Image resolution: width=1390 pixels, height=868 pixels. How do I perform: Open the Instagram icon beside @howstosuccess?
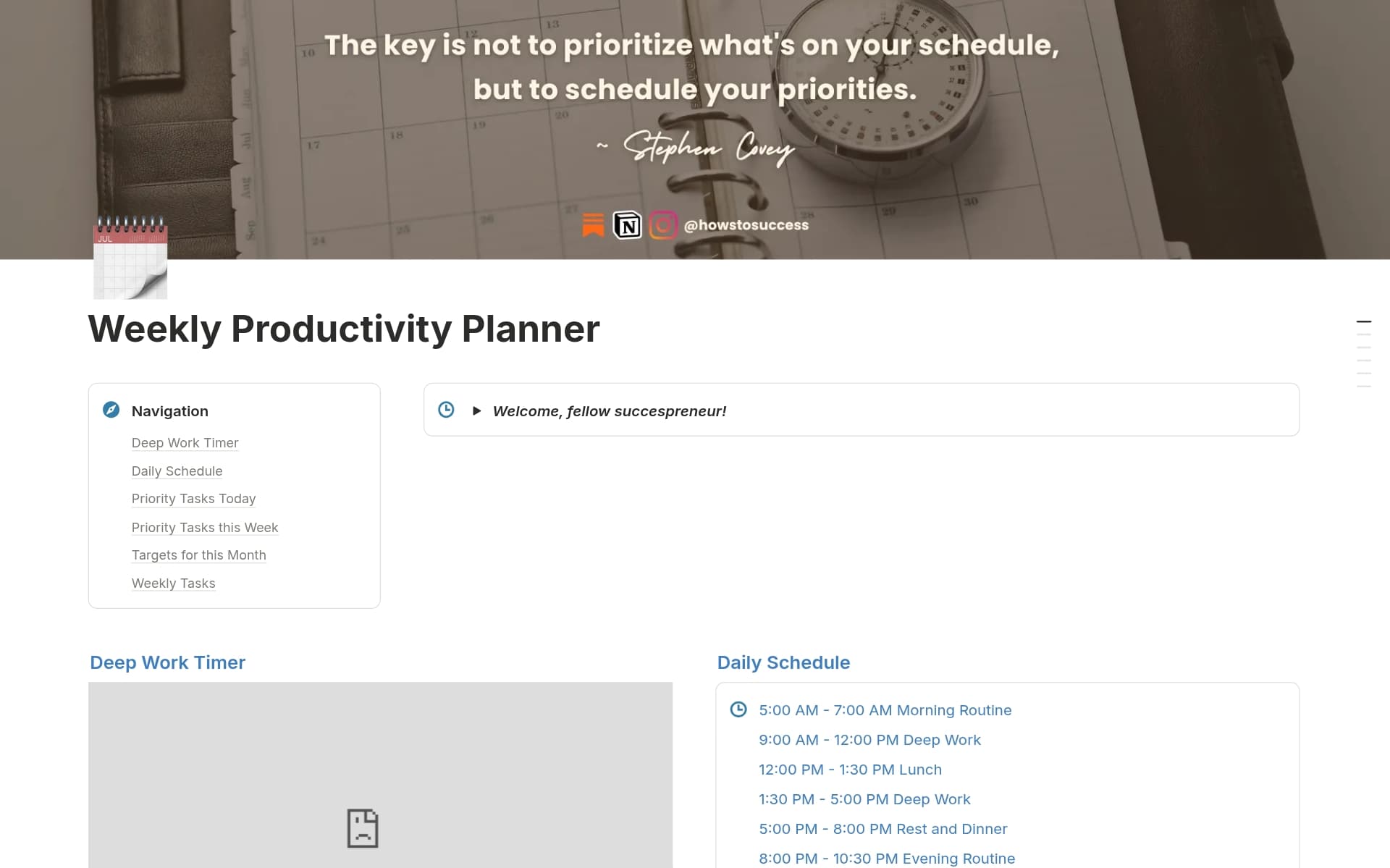pos(663,225)
